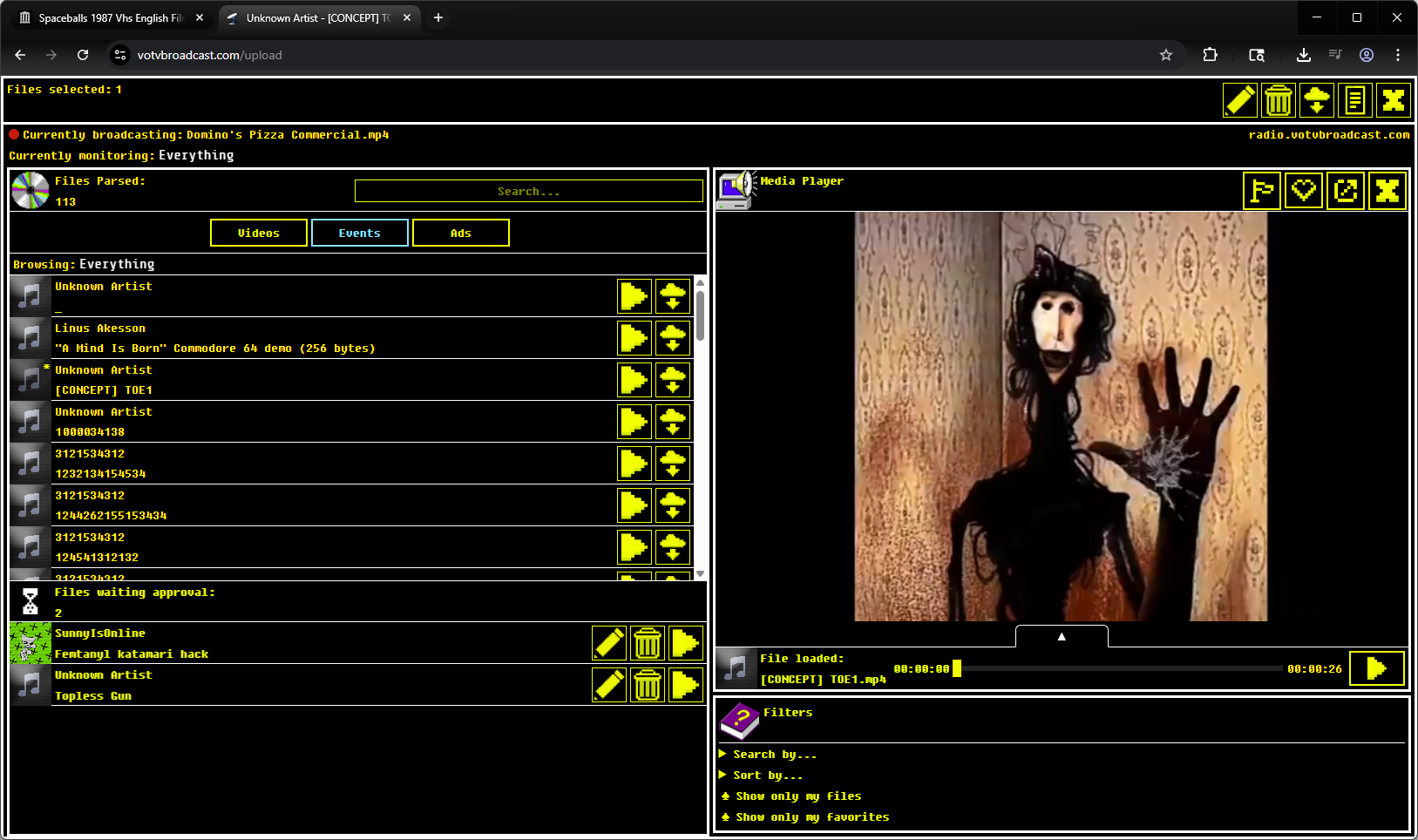Click the flag report icon in Media Player
The height and width of the screenshot is (840, 1418).
coord(1262,191)
